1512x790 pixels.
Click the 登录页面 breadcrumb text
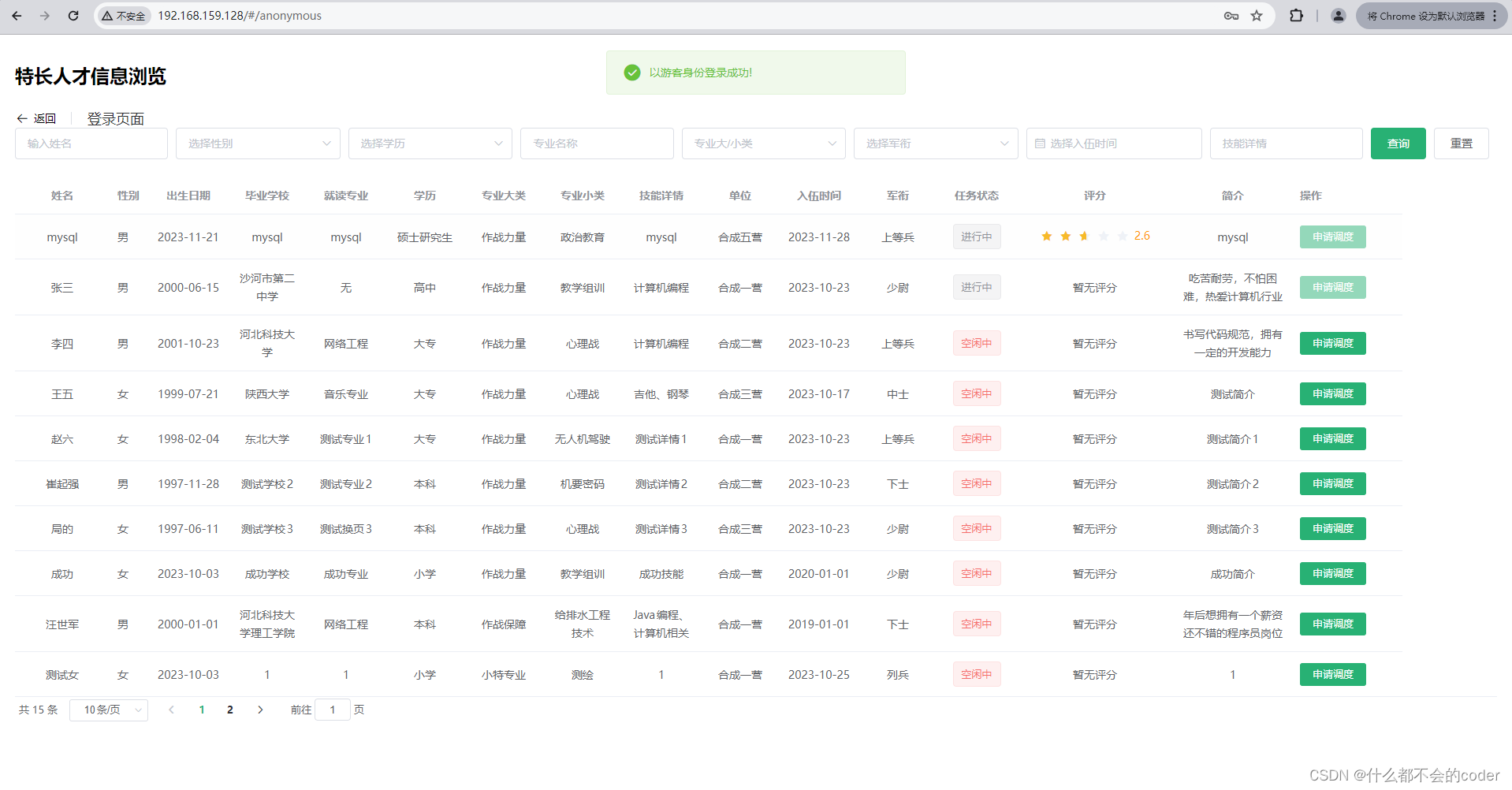pyautogui.click(x=116, y=119)
